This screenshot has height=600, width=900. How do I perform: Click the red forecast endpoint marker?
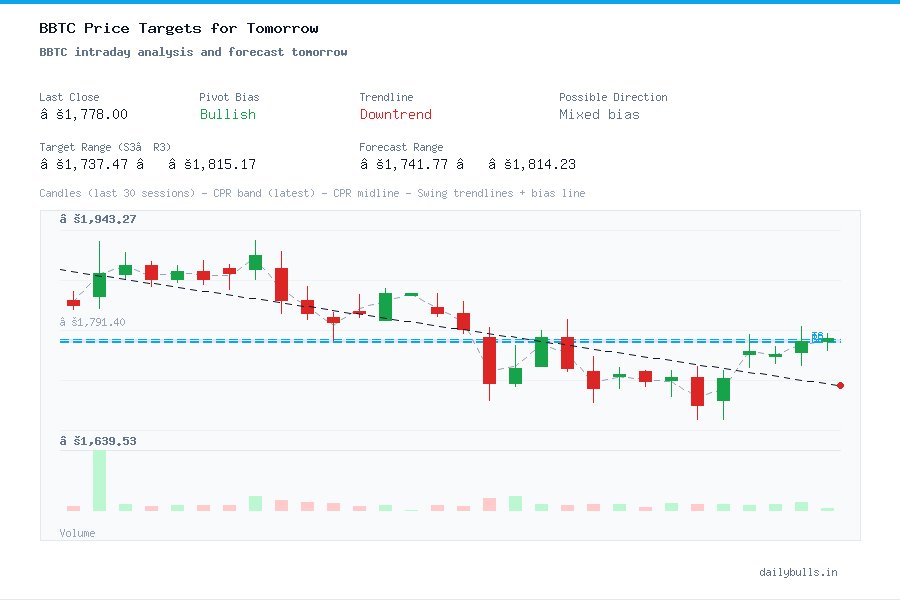840,385
